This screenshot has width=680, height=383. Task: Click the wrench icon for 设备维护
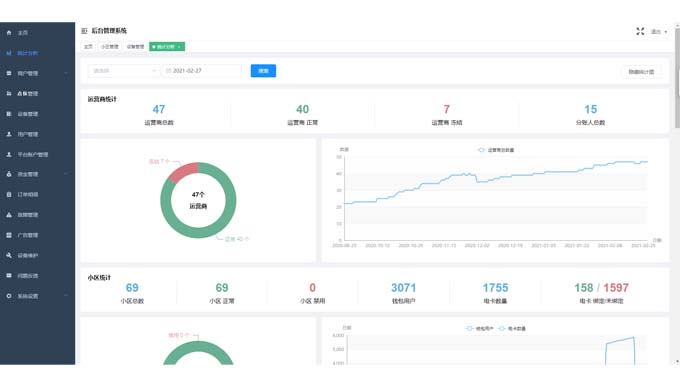pyautogui.click(x=9, y=255)
